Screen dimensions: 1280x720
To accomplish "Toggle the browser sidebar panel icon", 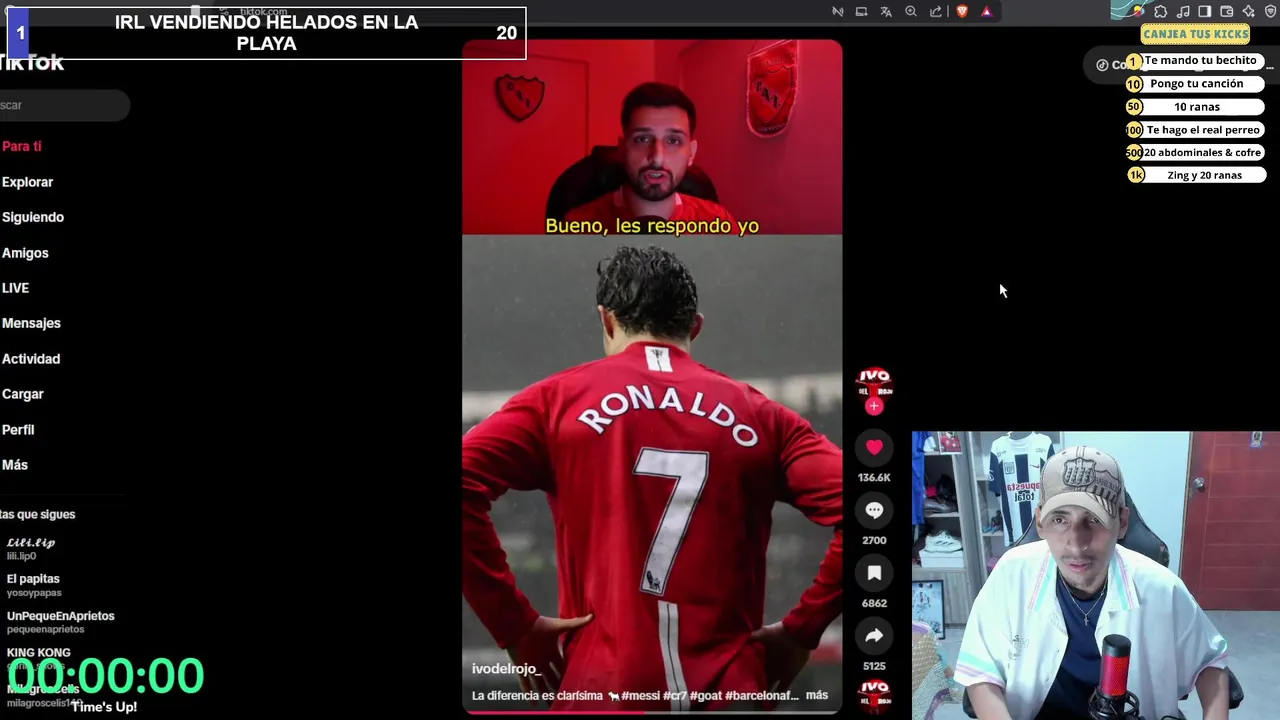I will (1205, 11).
